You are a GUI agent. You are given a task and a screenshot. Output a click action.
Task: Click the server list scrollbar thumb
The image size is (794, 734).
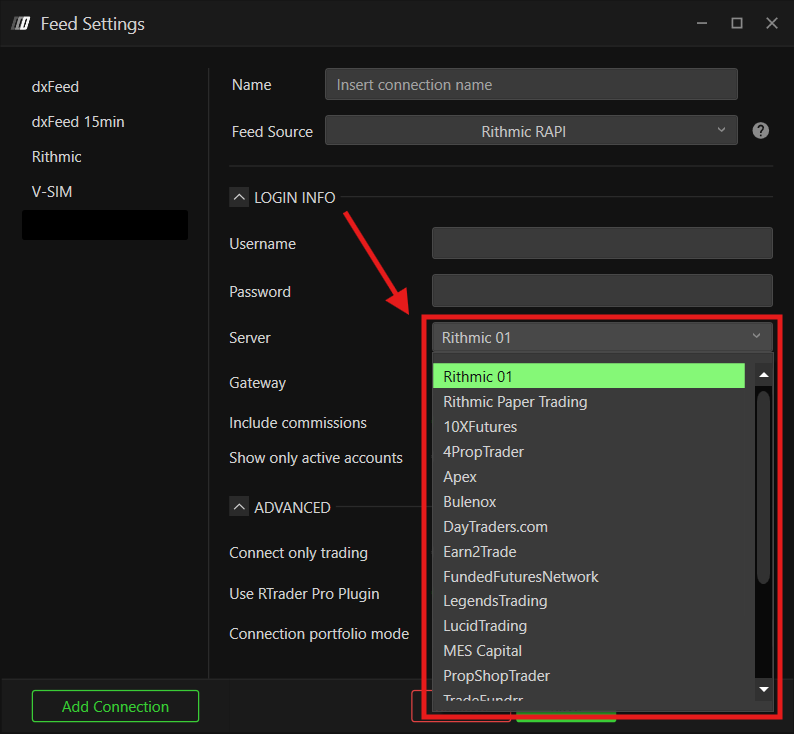click(x=763, y=487)
